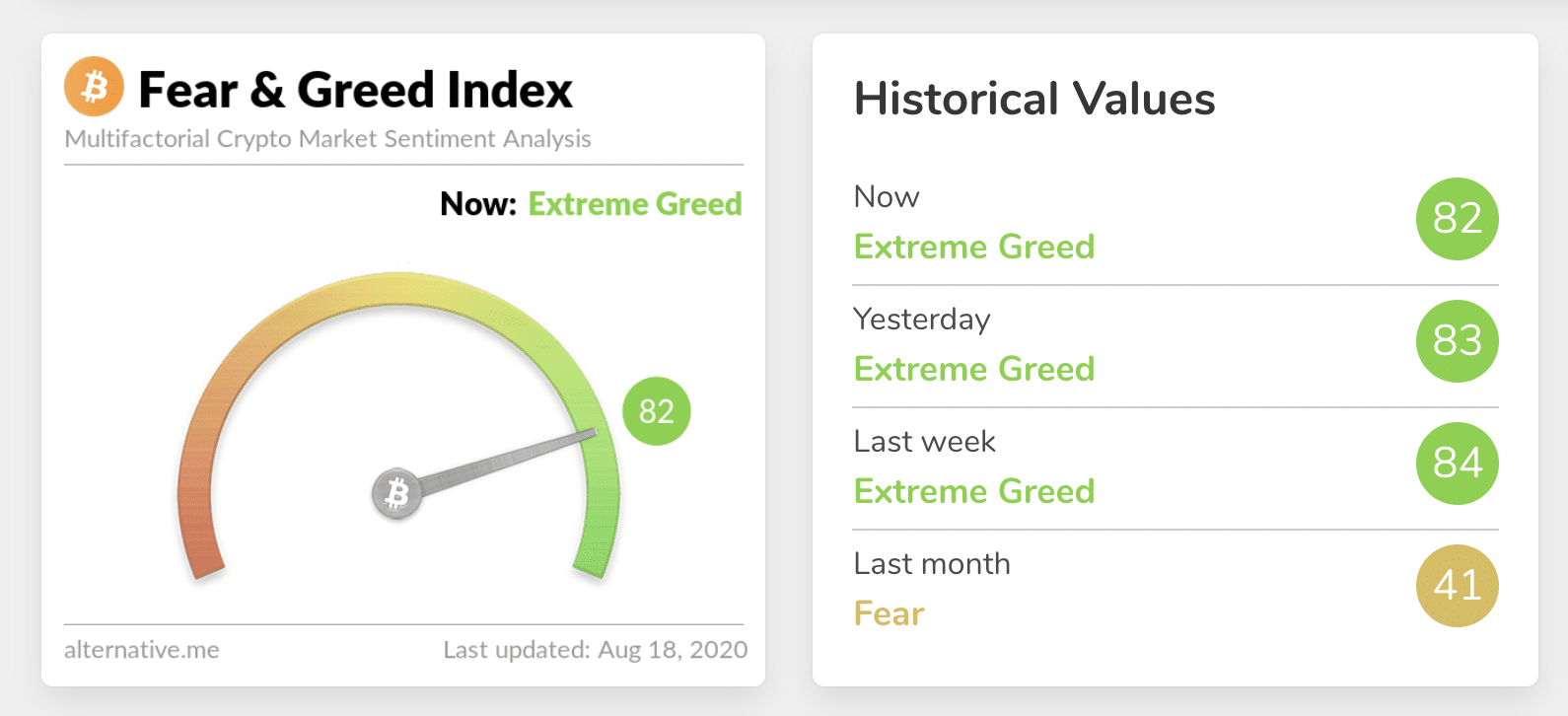
Task: Click the Historical Values heading
Action: point(1034,99)
